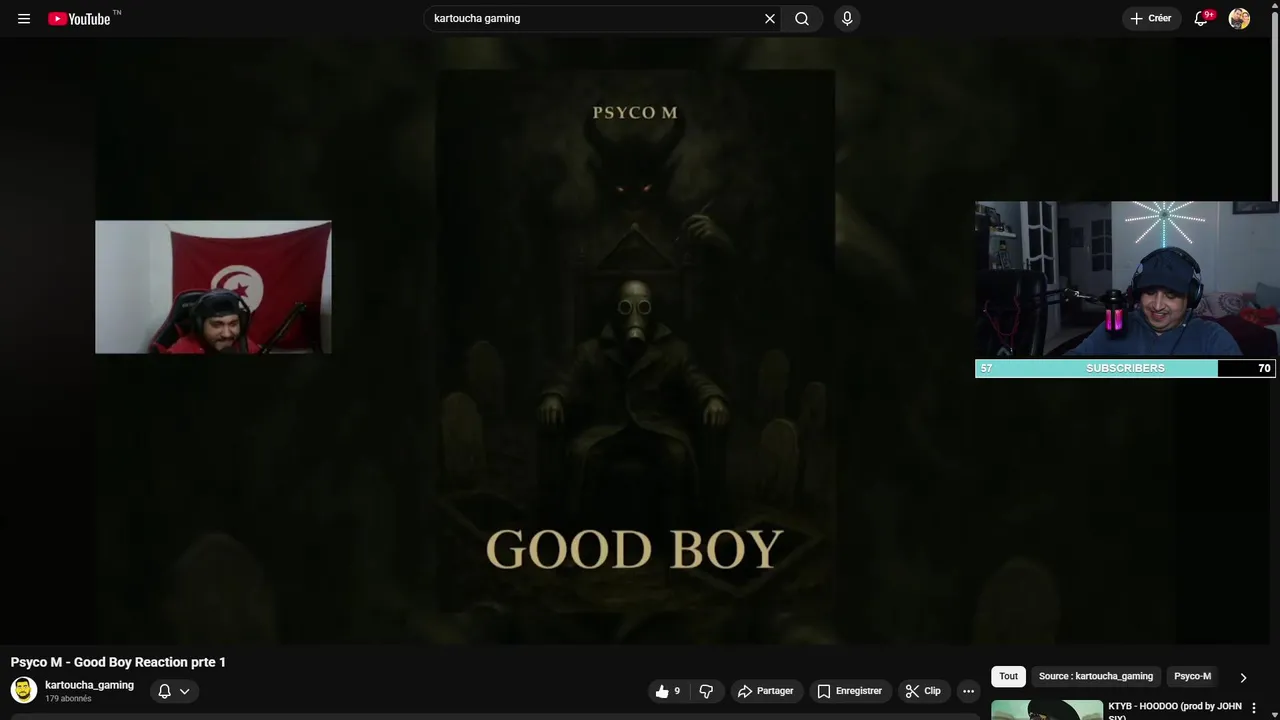The width and height of the screenshot is (1280, 720).
Task: Dislike the video with thumbs down
Action: [706, 691]
